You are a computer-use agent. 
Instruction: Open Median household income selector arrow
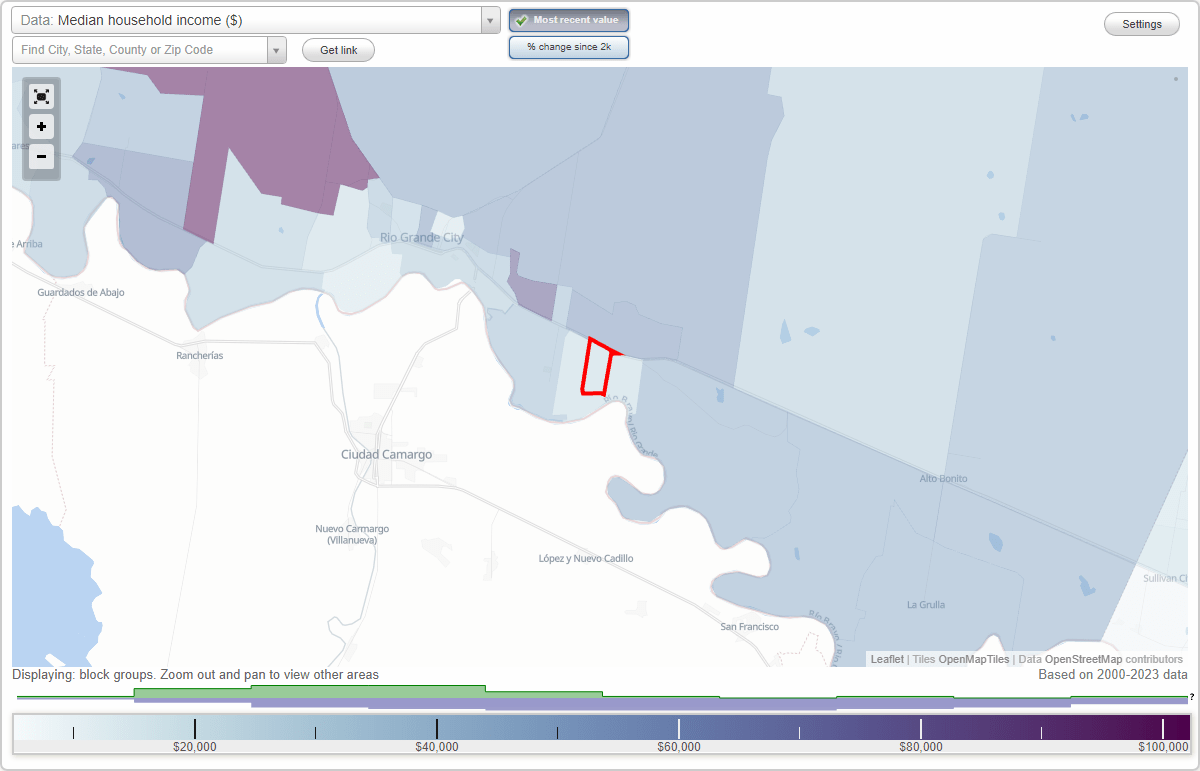489,20
